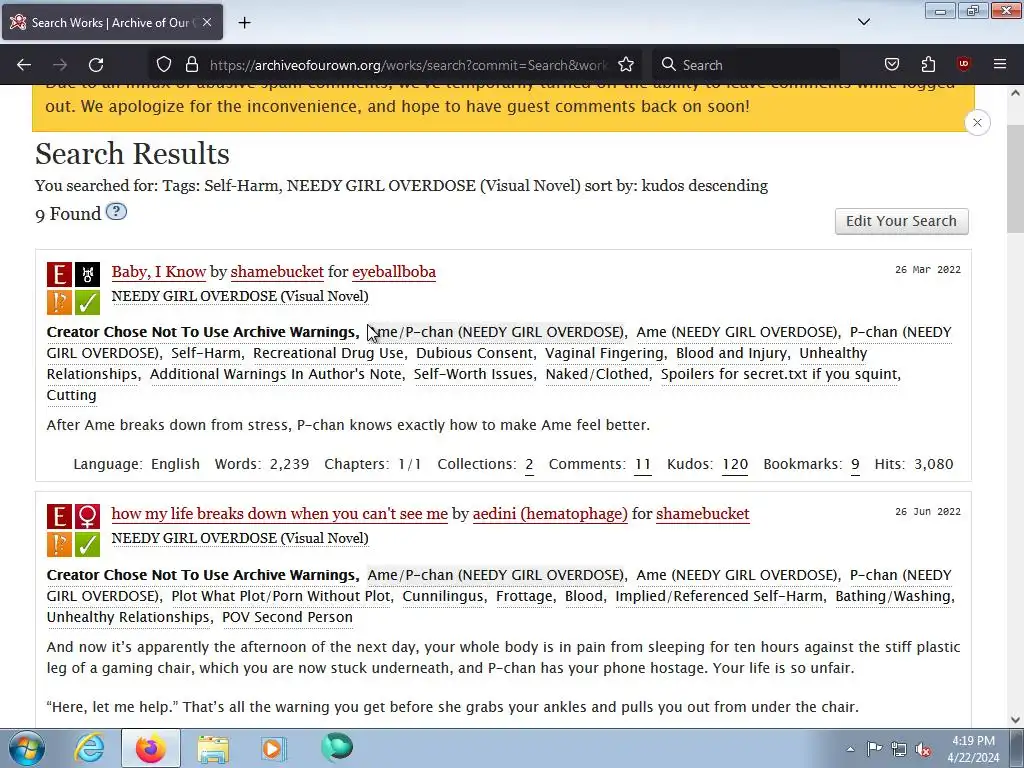This screenshot has width=1024, height=768.
Task: Focus the browser Search box
Action: [748, 65]
